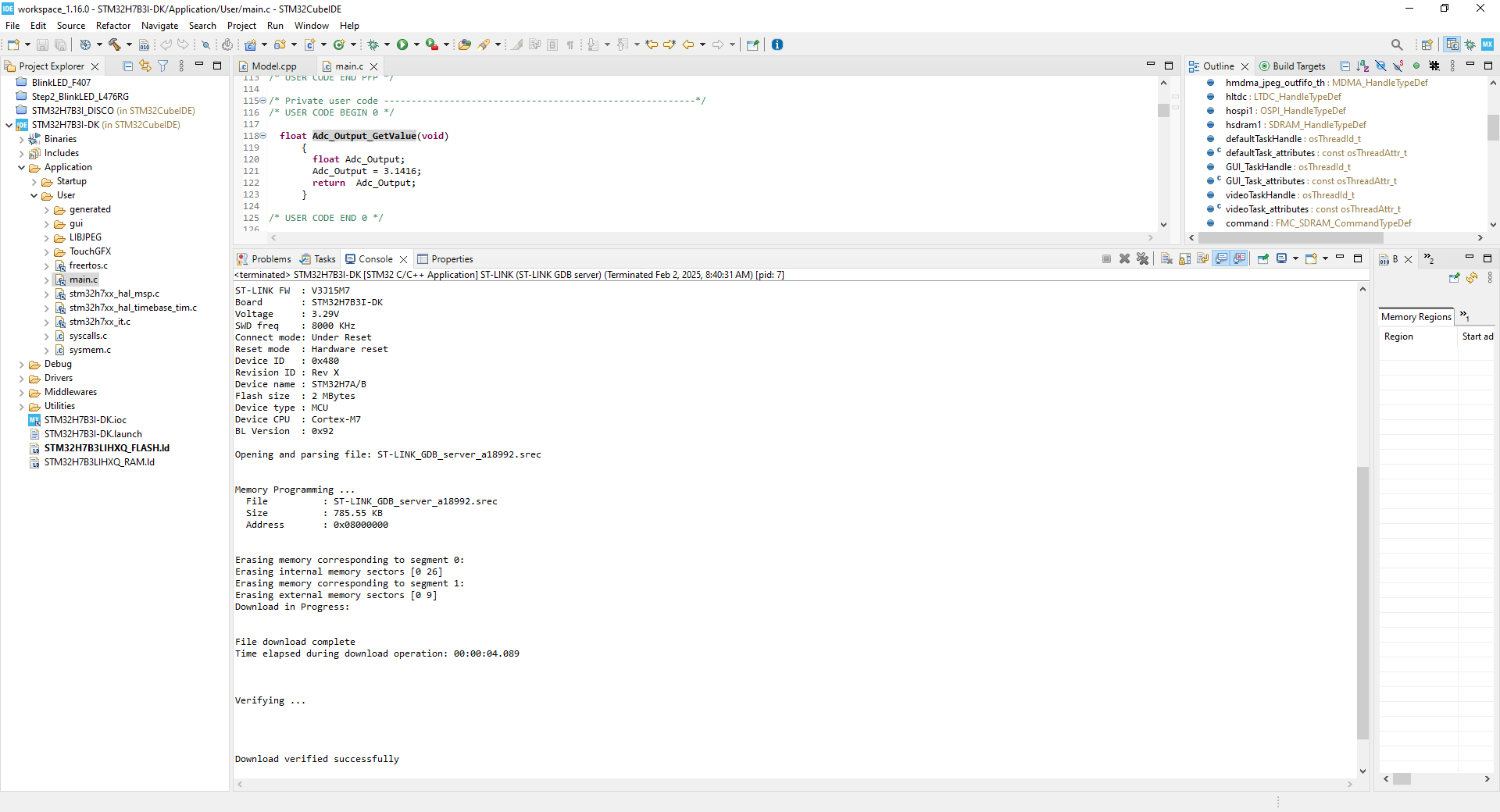Open Search dialog via magnifier icon
The width and height of the screenshot is (1500, 812).
point(1398,45)
